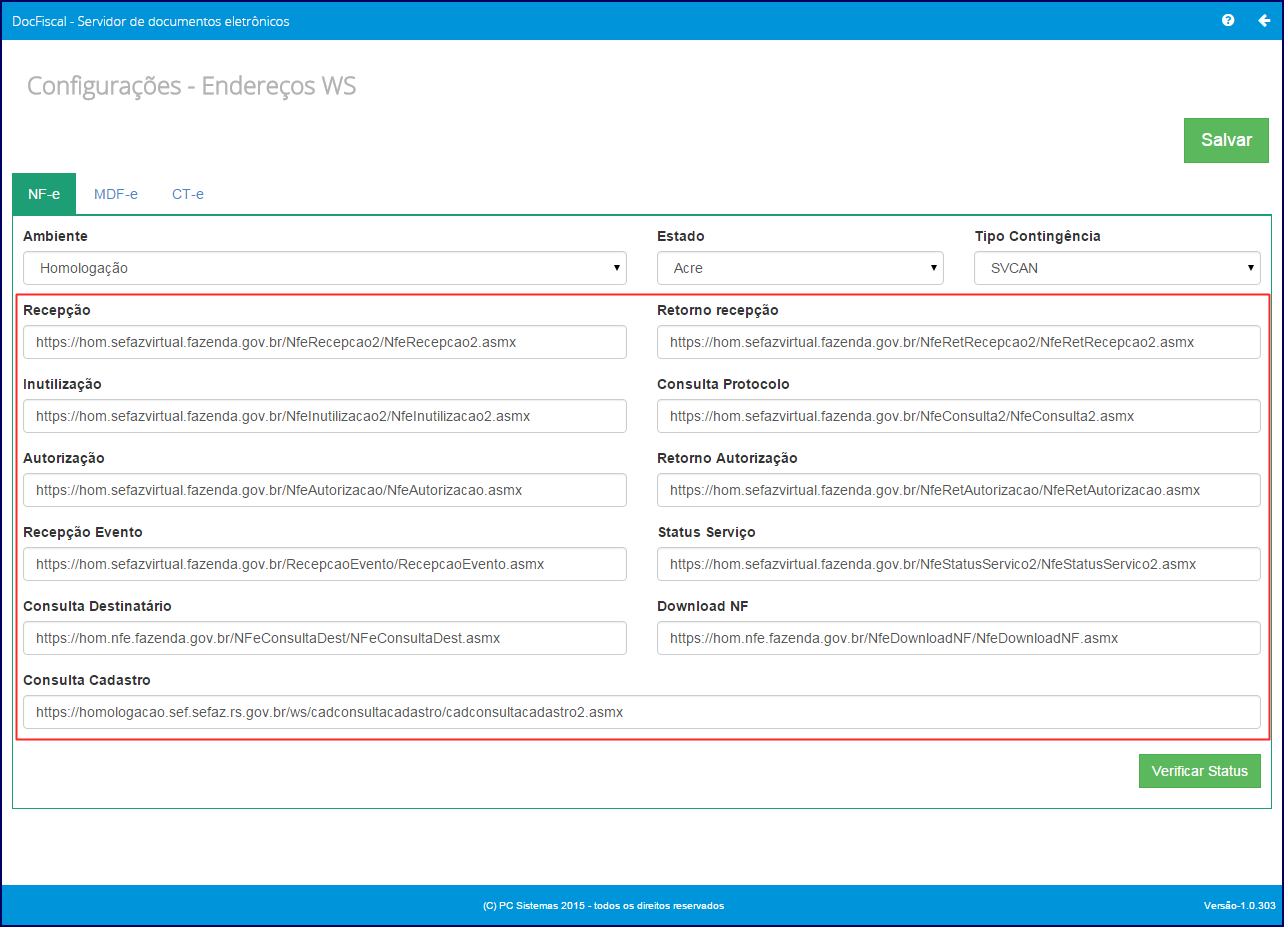
Task: Click the 'Ambiente' label
Action: coord(55,236)
